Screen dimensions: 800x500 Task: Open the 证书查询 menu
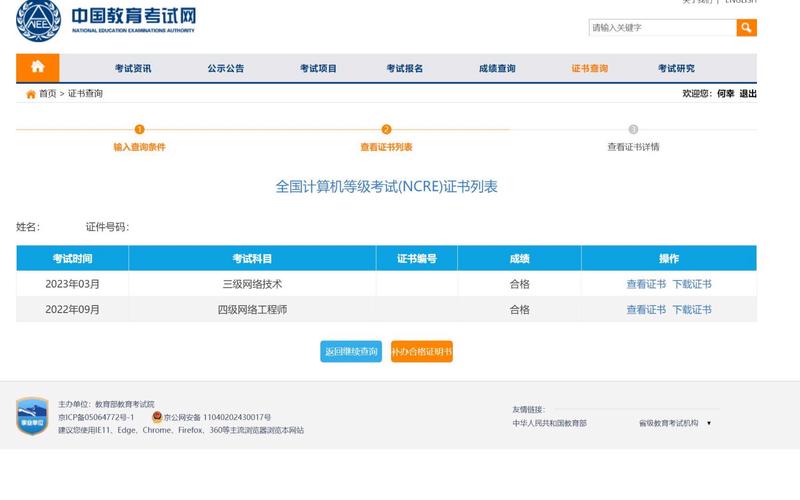click(x=589, y=68)
